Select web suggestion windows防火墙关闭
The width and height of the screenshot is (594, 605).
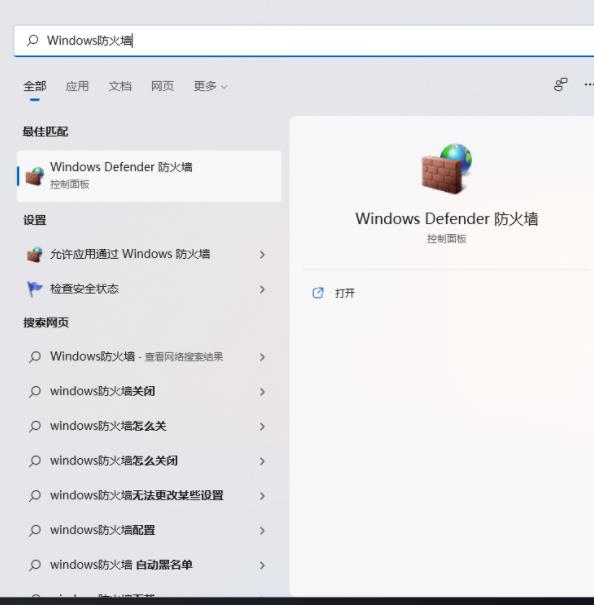point(149,391)
